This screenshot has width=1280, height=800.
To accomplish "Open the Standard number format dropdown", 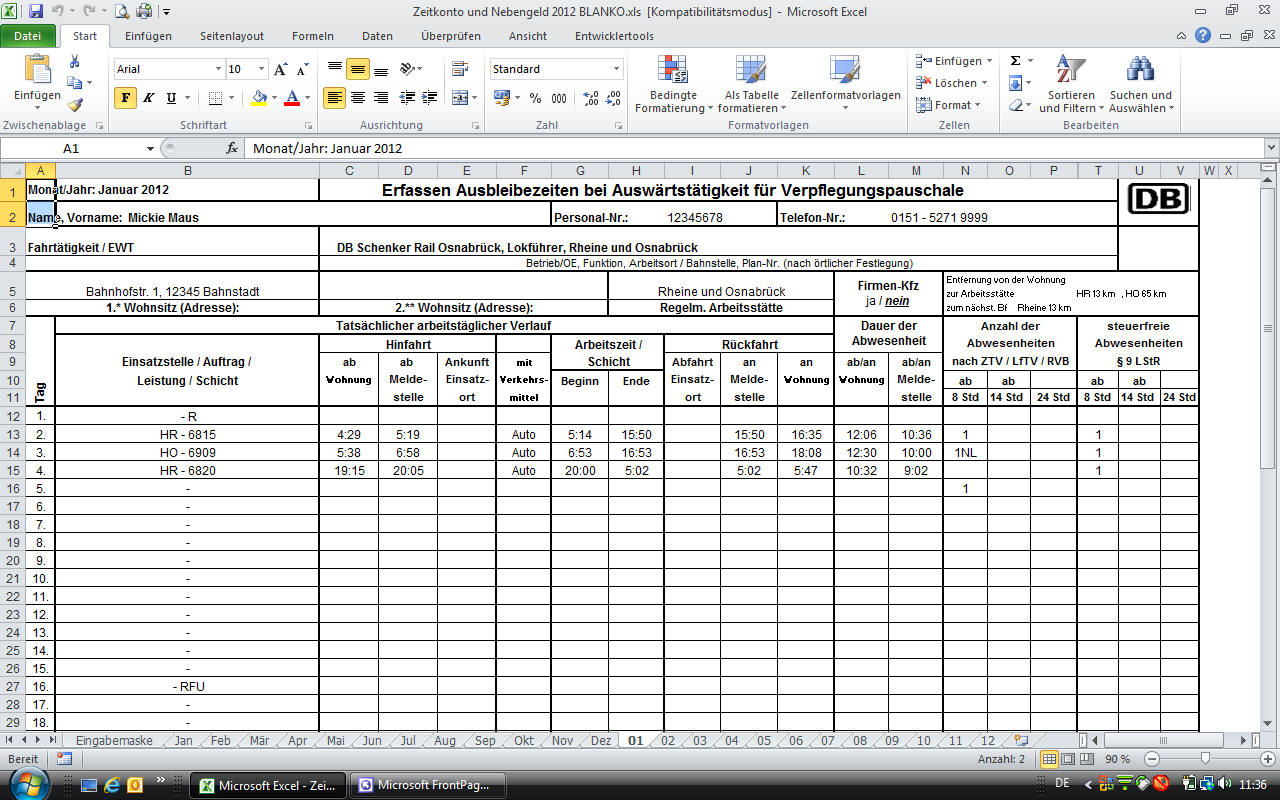I will pos(616,69).
